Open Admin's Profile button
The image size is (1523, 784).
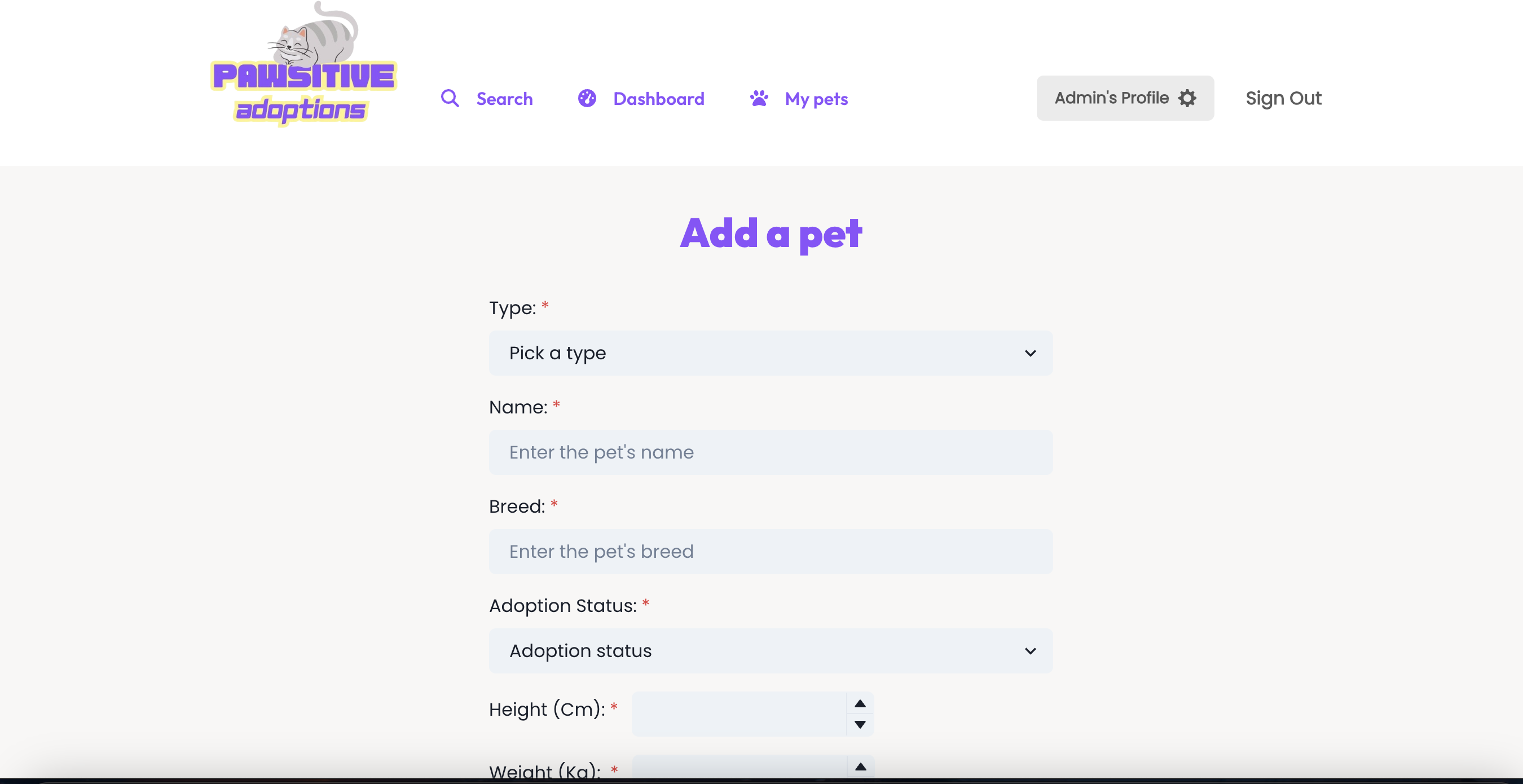(1125, 98)
